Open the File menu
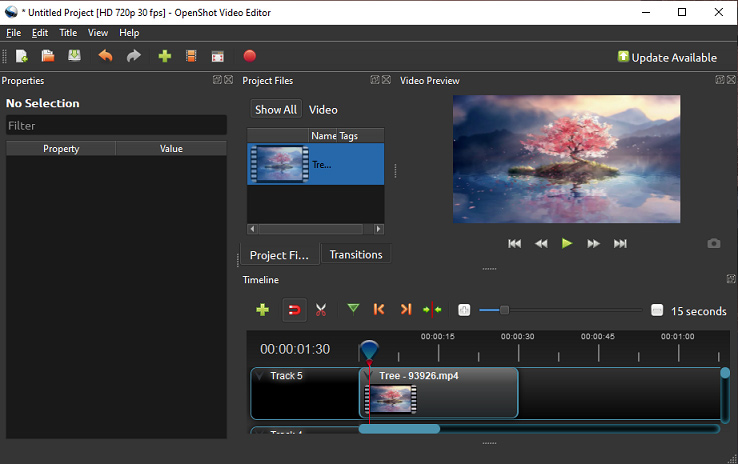Viewport: 738px width, 464px height. point(14,33)
